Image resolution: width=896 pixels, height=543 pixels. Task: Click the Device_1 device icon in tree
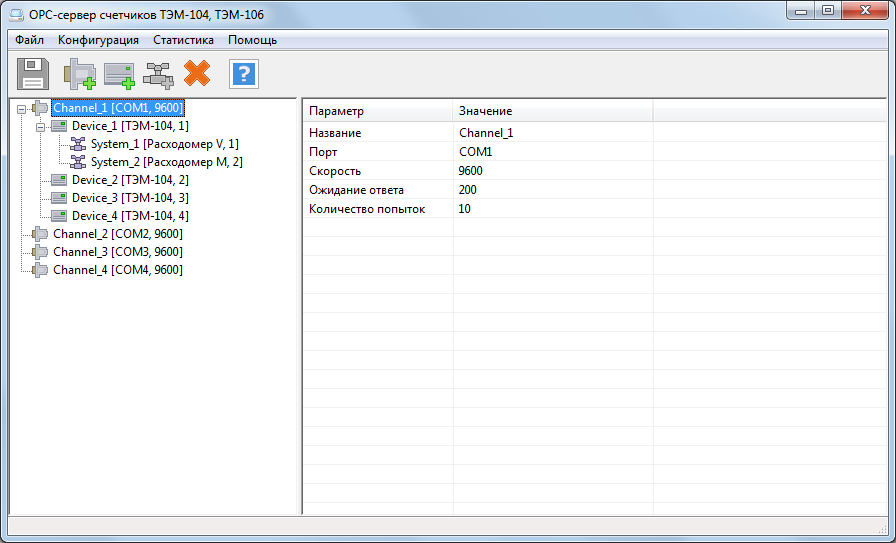pyautogui.click(x=59, y=126)
